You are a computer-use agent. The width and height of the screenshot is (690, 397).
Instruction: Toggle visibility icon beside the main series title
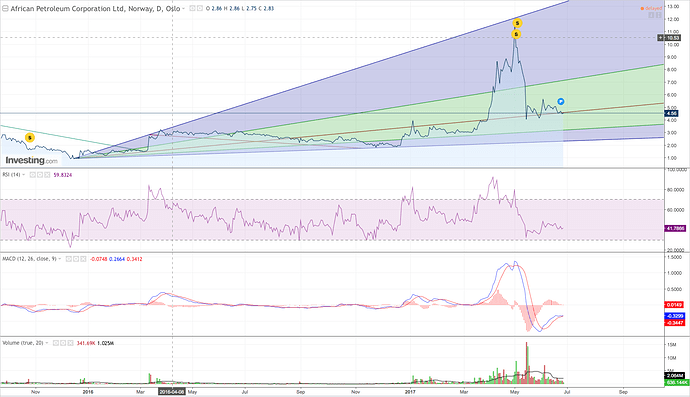(x=192, y=8)
